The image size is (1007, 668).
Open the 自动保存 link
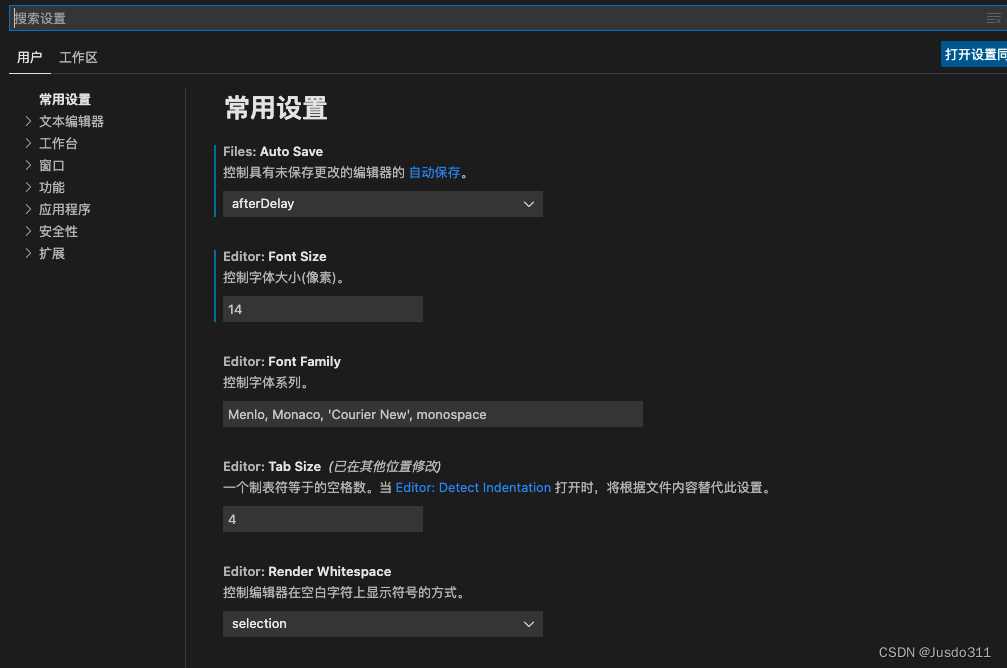point(435,172)
